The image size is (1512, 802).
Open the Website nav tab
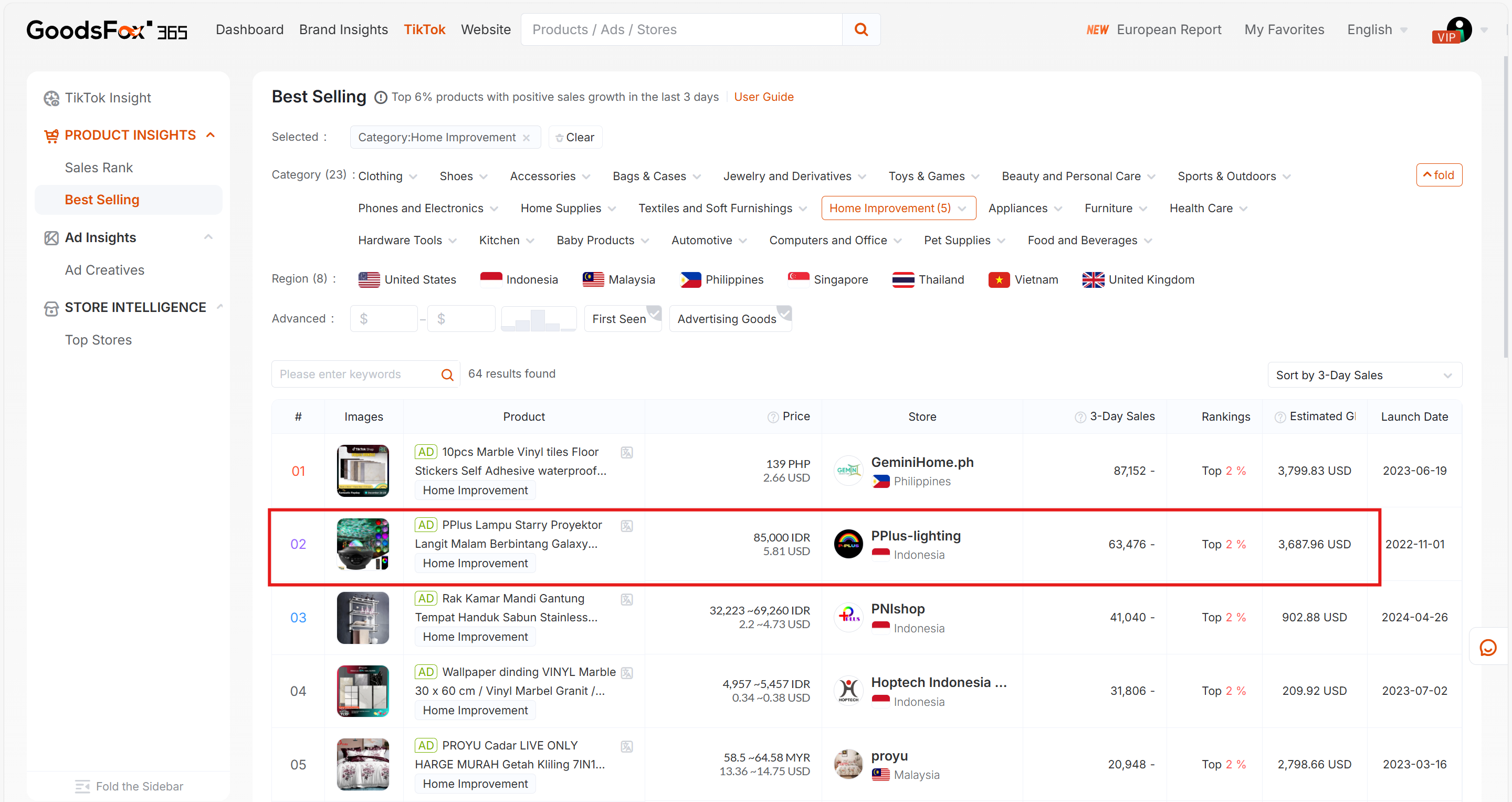486,30
